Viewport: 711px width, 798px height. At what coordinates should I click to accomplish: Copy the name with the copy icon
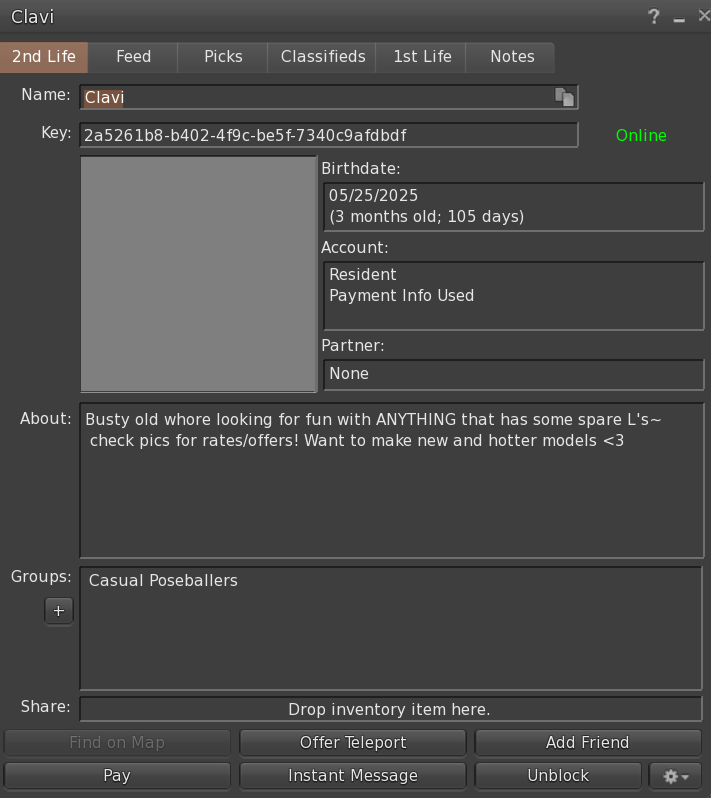tap(564, 97)
